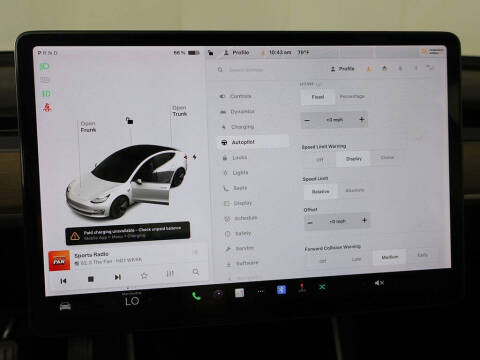The image size is (480, 360).
Task: Set Forward Collision Warning to Late
Action: [356, 259]
